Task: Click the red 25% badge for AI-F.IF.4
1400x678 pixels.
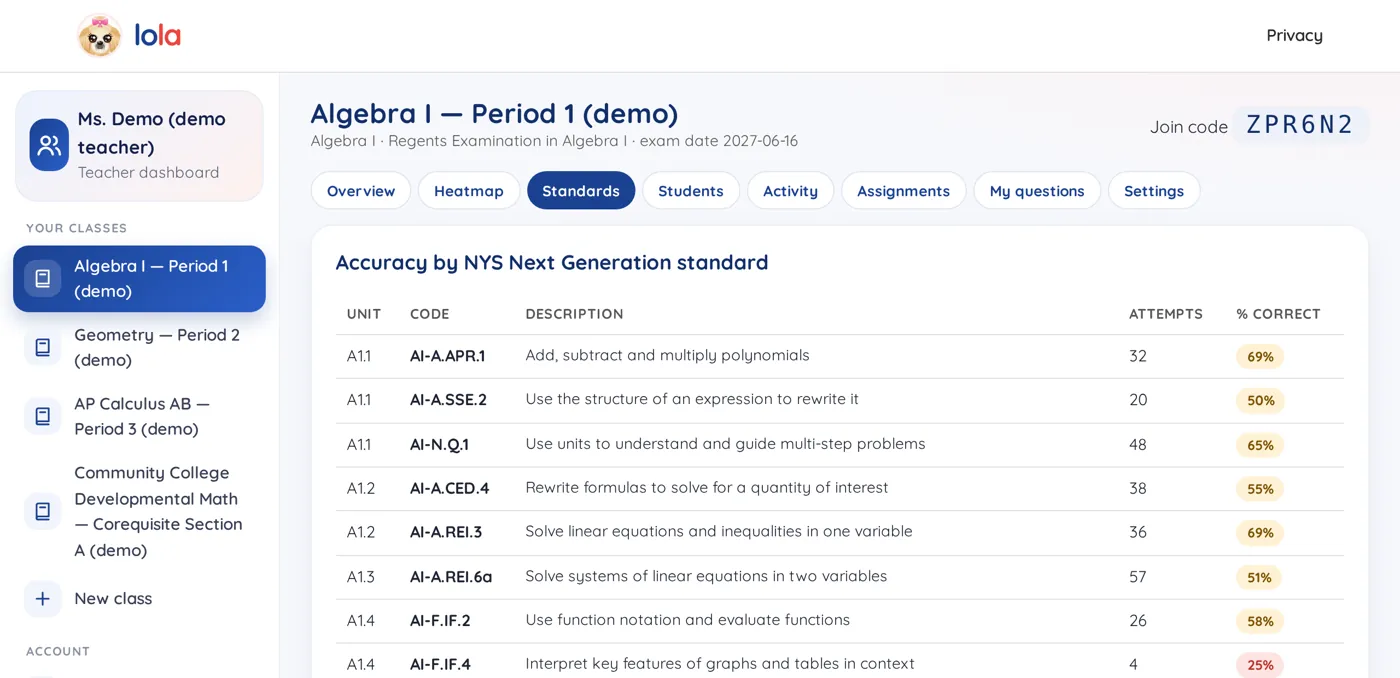Action: click(1260, 665)
